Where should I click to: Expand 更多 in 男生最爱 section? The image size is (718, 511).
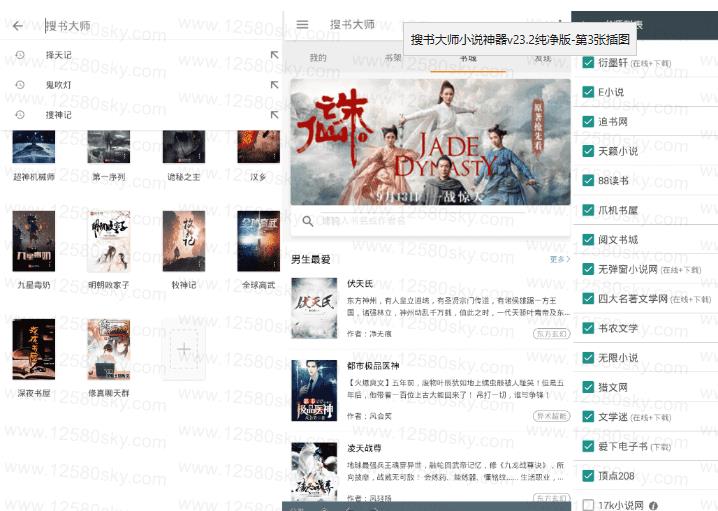(560, 259)
